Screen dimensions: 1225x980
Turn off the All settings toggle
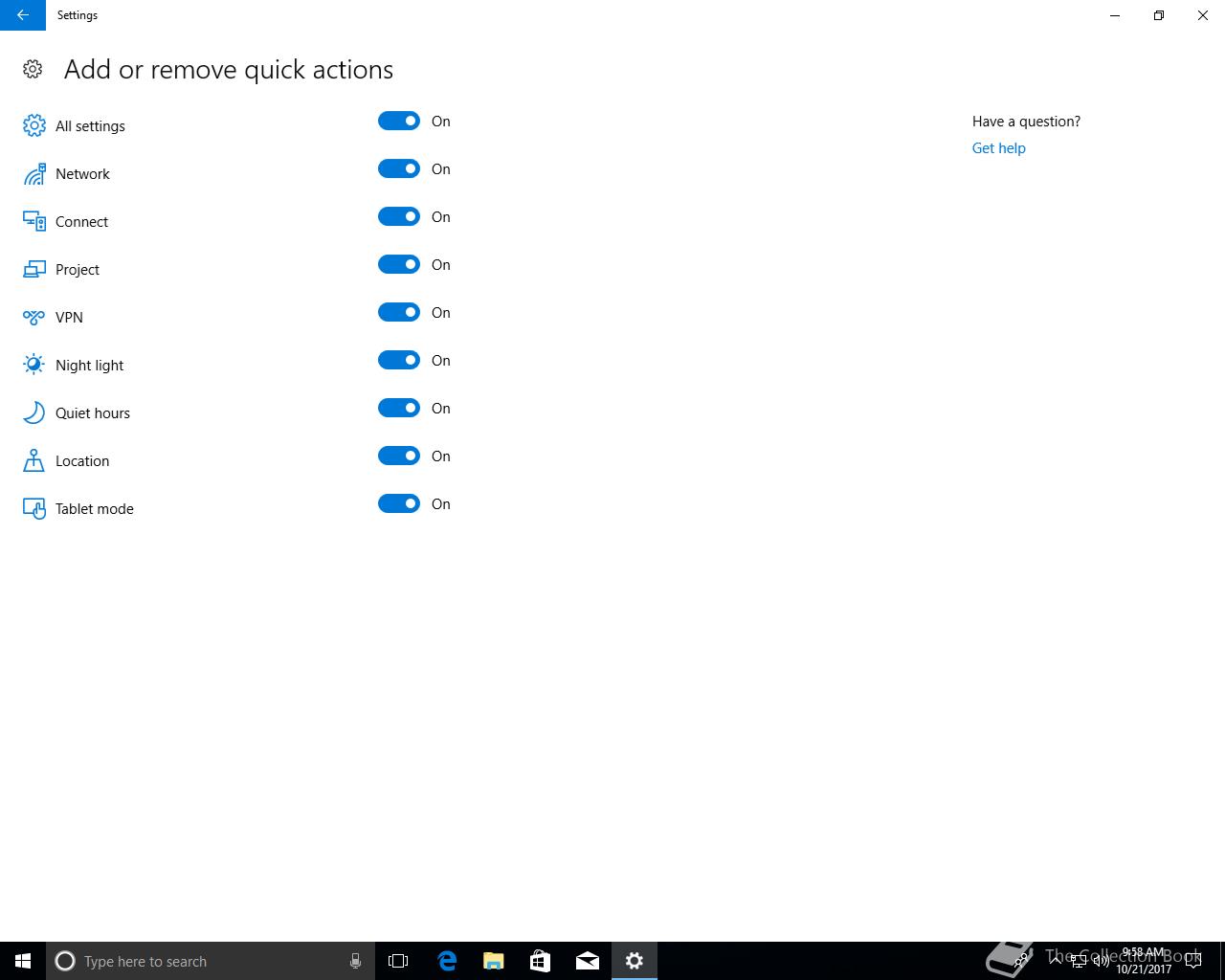click(x=399, y=121)
